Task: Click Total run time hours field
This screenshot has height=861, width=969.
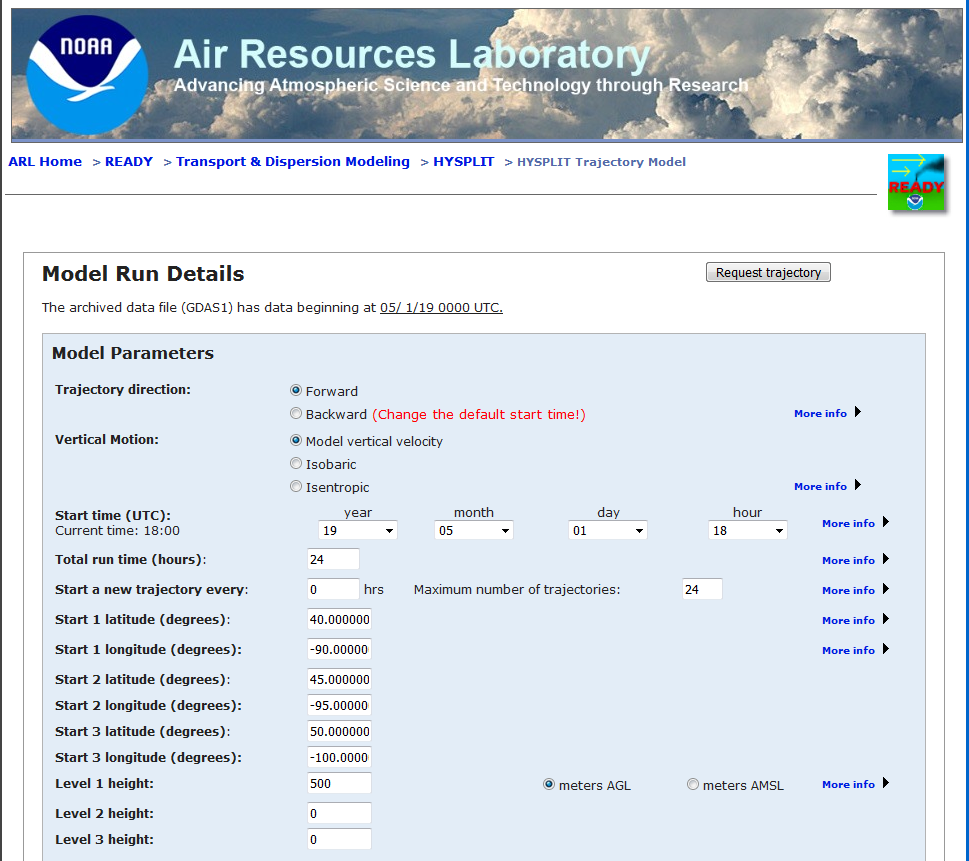Action: (333, 559)
